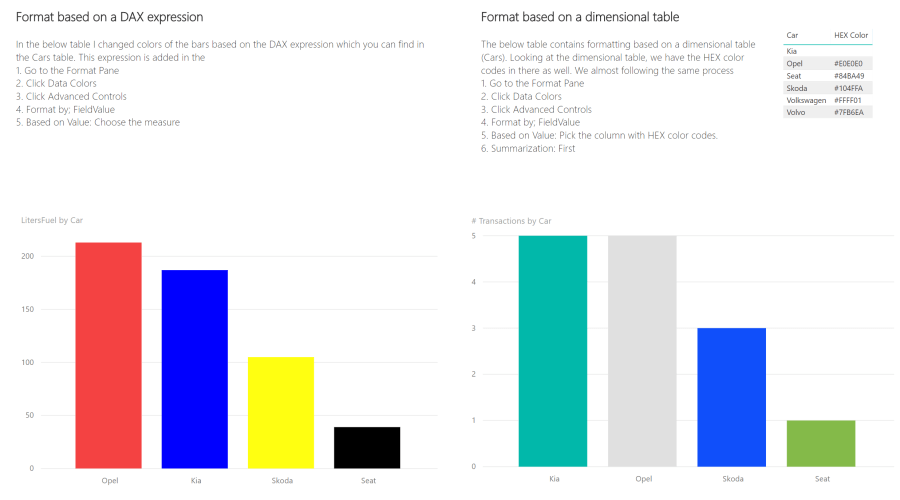Select the black Seat bar
900x500 pixels.
click(x=367, y=447)
